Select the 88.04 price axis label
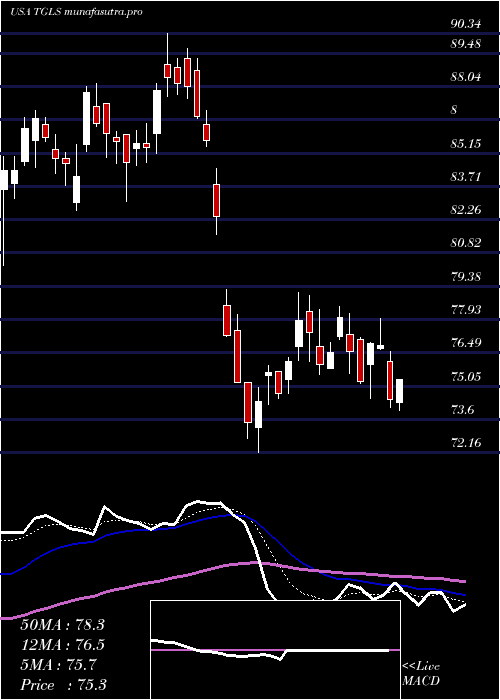500x700 pixels. [466, 77]
